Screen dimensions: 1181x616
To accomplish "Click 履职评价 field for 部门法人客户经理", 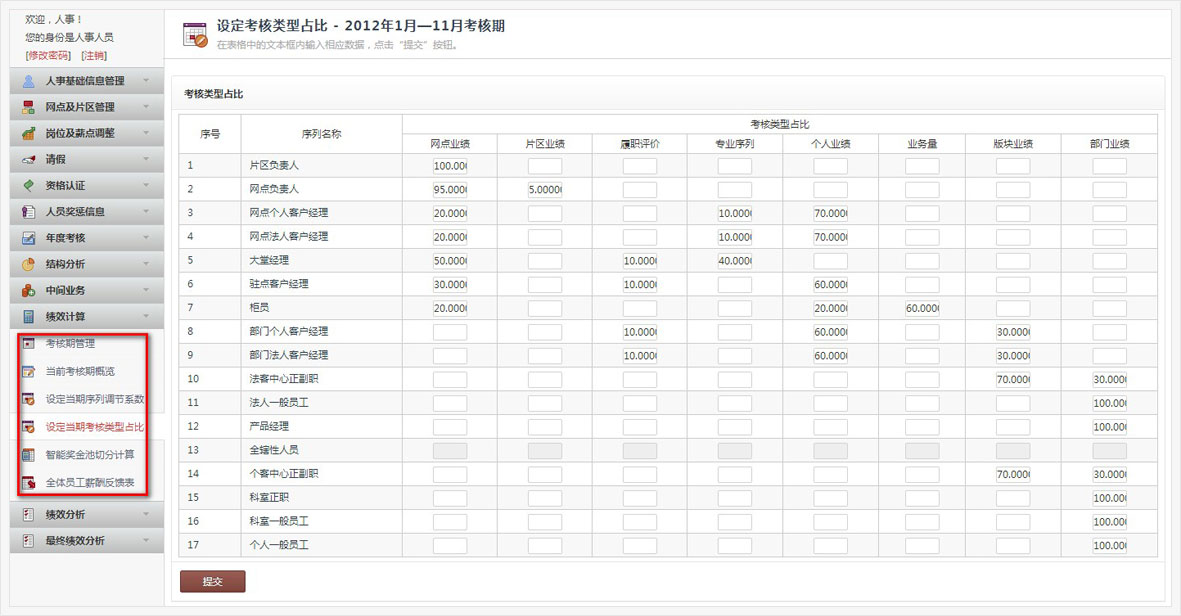I will coord(639,355).
